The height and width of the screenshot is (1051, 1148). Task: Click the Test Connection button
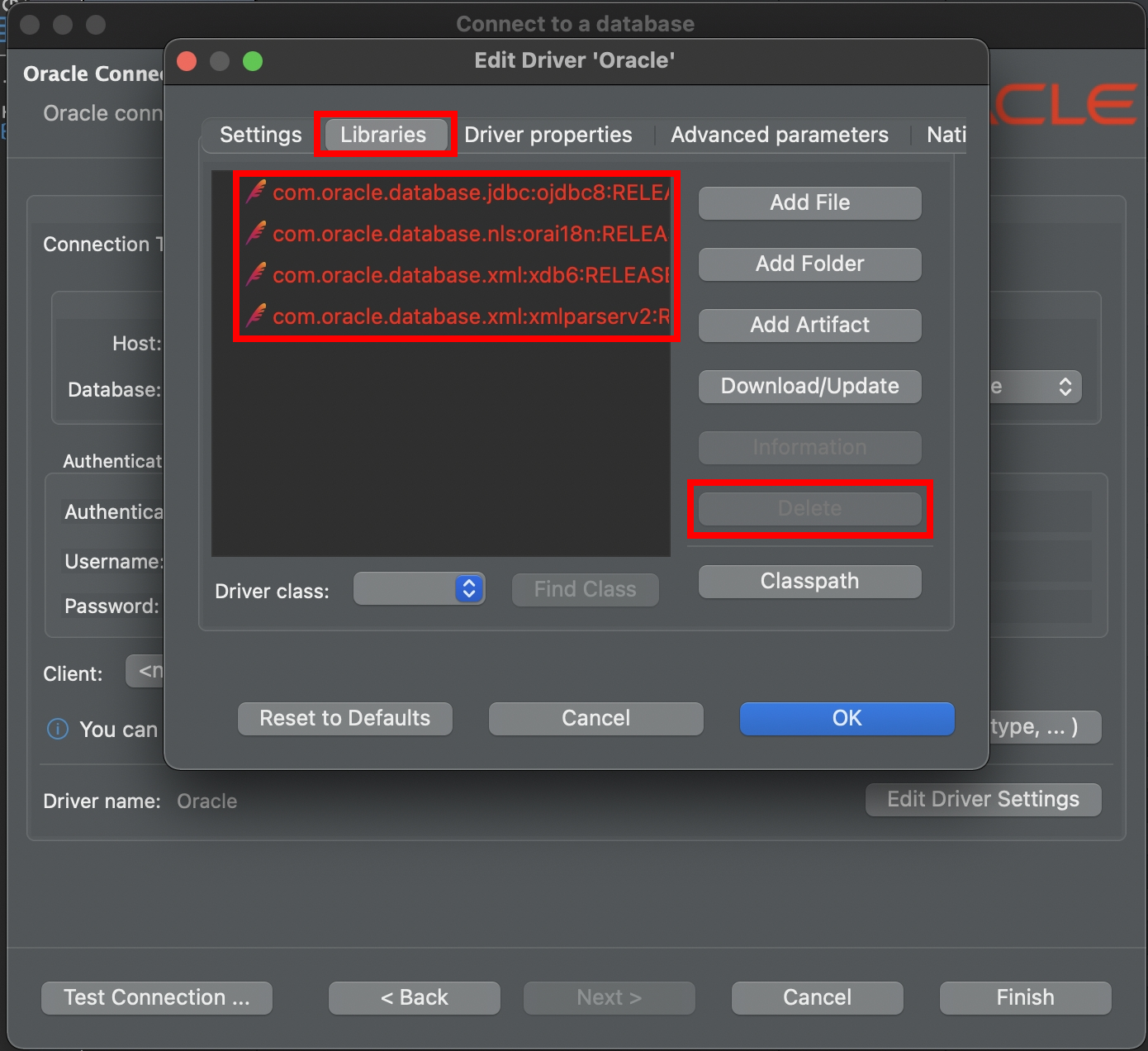157,997
